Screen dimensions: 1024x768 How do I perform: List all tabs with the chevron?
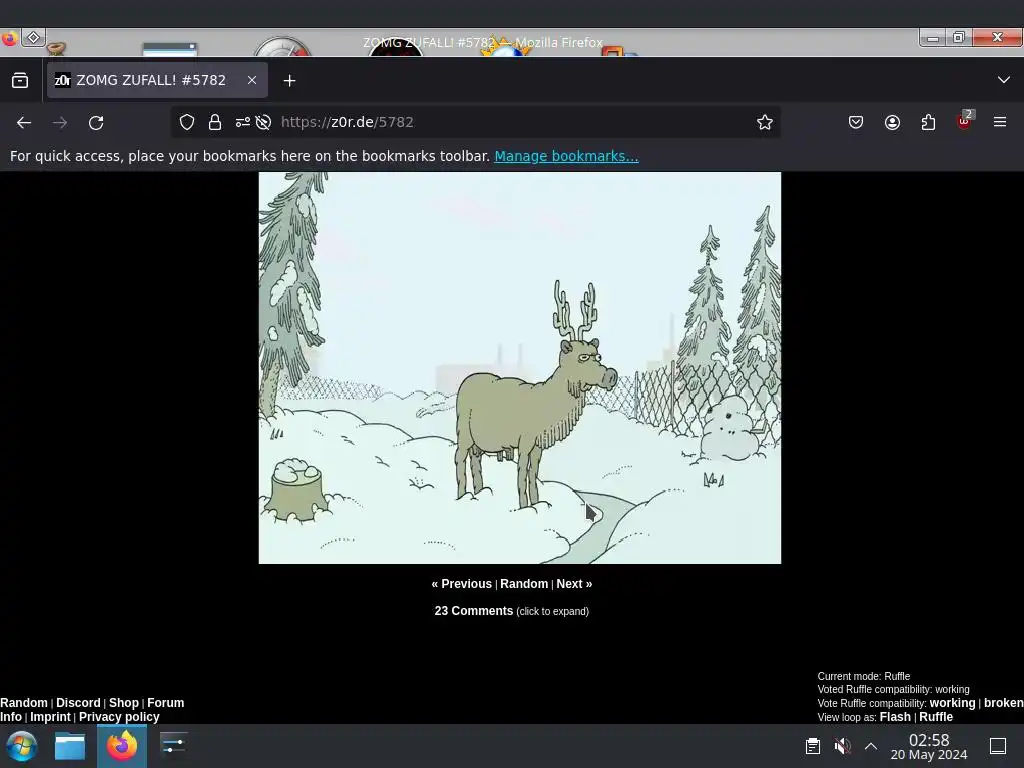pyautogui.click(x=1004, y=80)
